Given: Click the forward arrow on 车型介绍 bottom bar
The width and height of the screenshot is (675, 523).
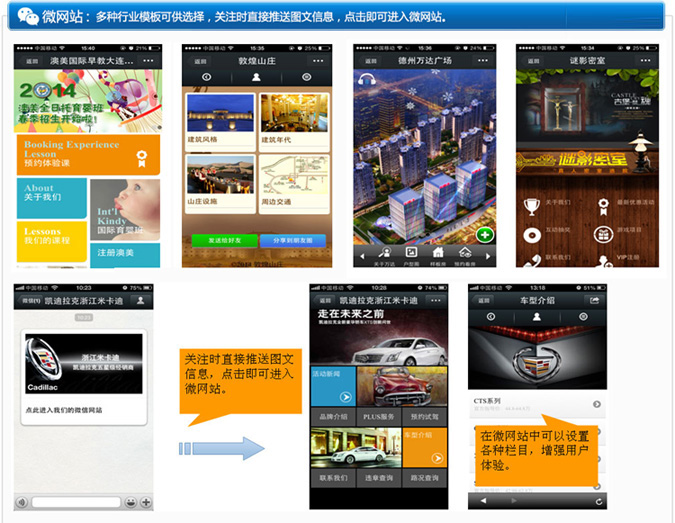Looking at the screenshot, I should click(x=513, y=501).
